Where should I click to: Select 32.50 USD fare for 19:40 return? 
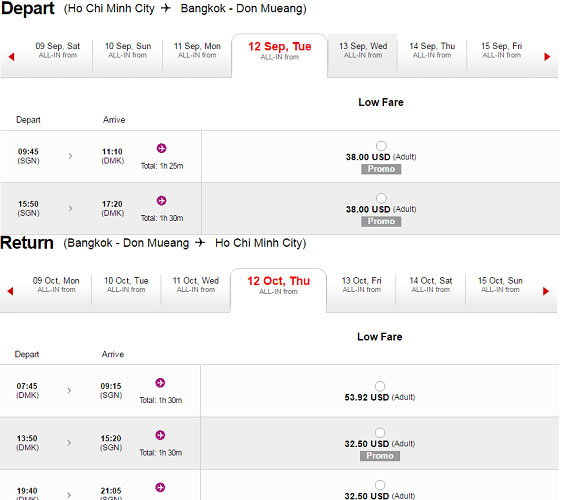pyautogui.click(x=380, y=485)
